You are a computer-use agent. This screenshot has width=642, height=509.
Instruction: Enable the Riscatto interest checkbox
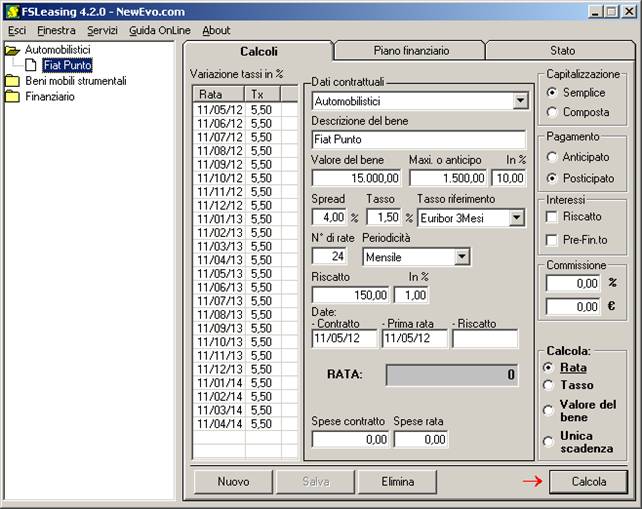552,217
